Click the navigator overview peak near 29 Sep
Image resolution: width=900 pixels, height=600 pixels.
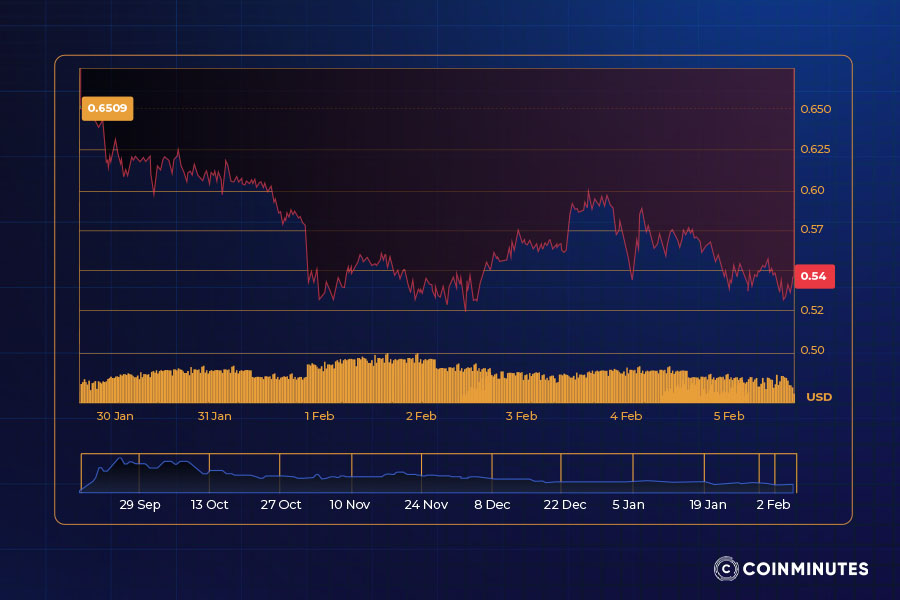(122, 463)
